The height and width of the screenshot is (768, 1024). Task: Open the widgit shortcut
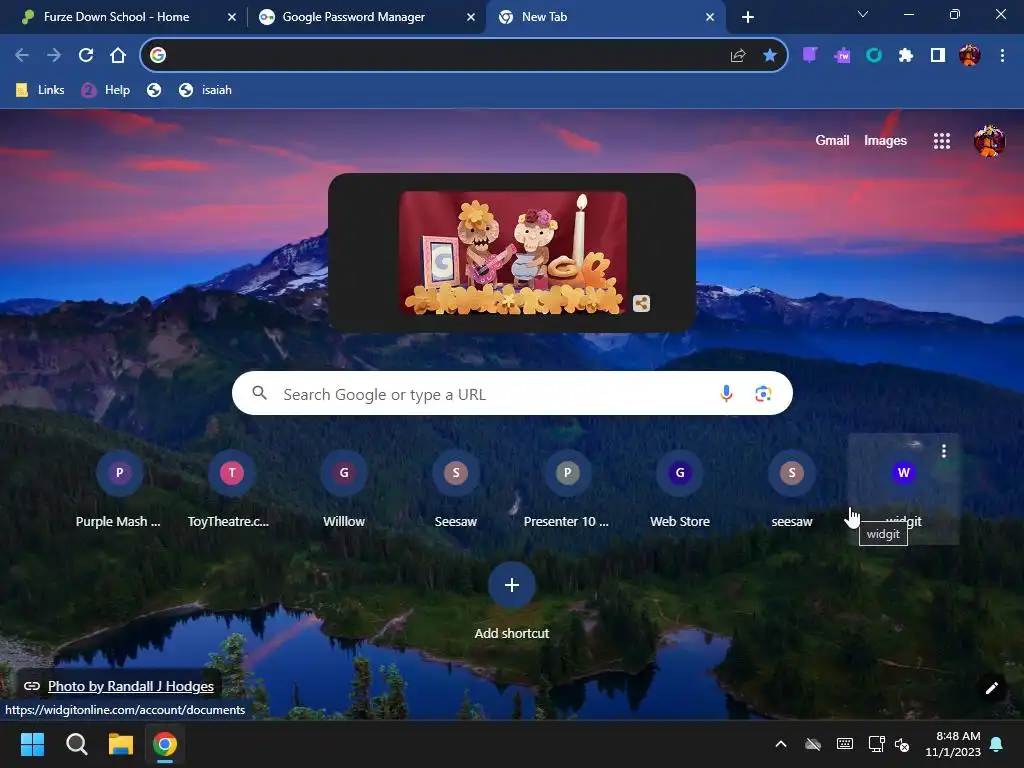coord(904,488)
